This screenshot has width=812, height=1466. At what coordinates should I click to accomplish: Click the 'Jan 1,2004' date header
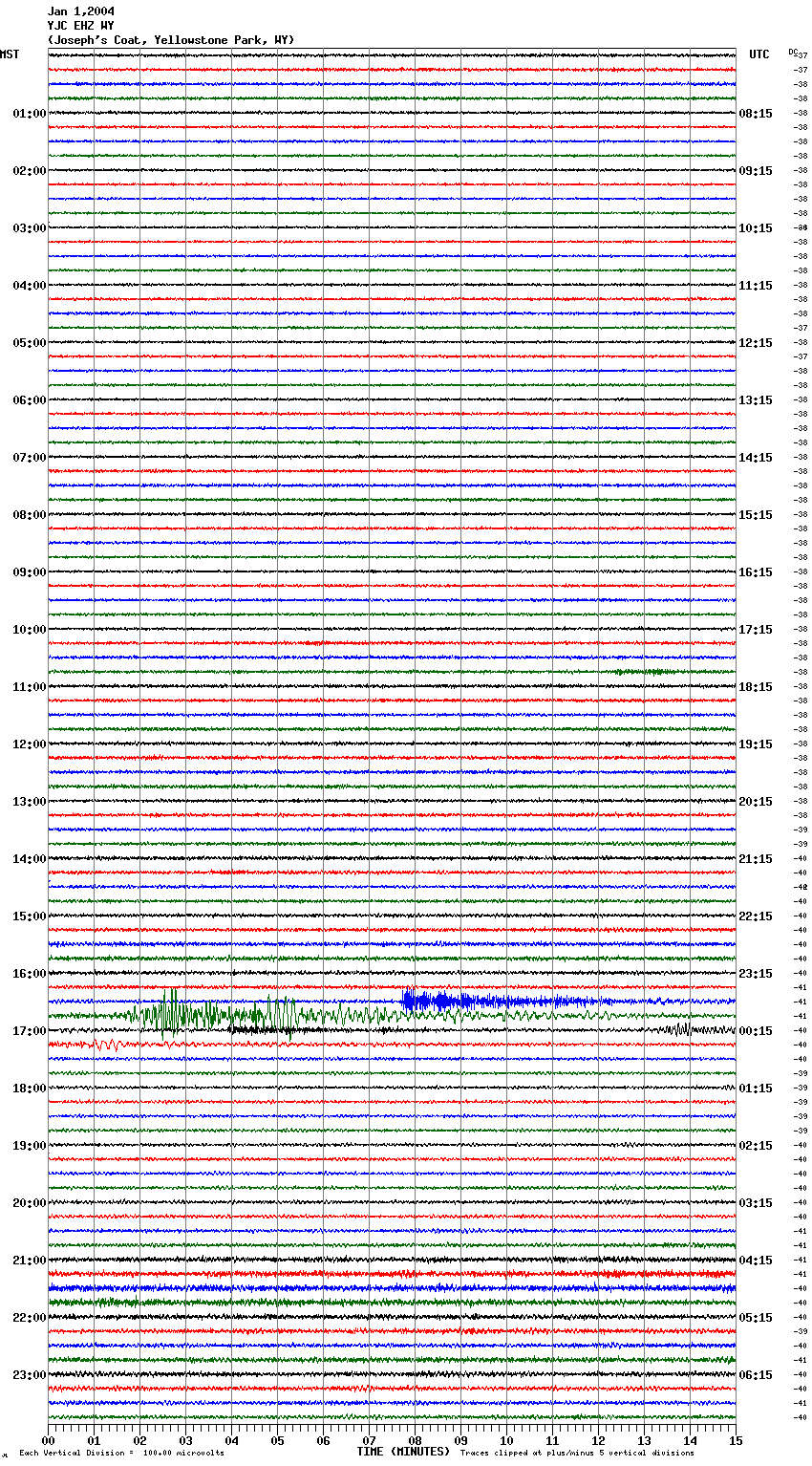coord(81,11)
